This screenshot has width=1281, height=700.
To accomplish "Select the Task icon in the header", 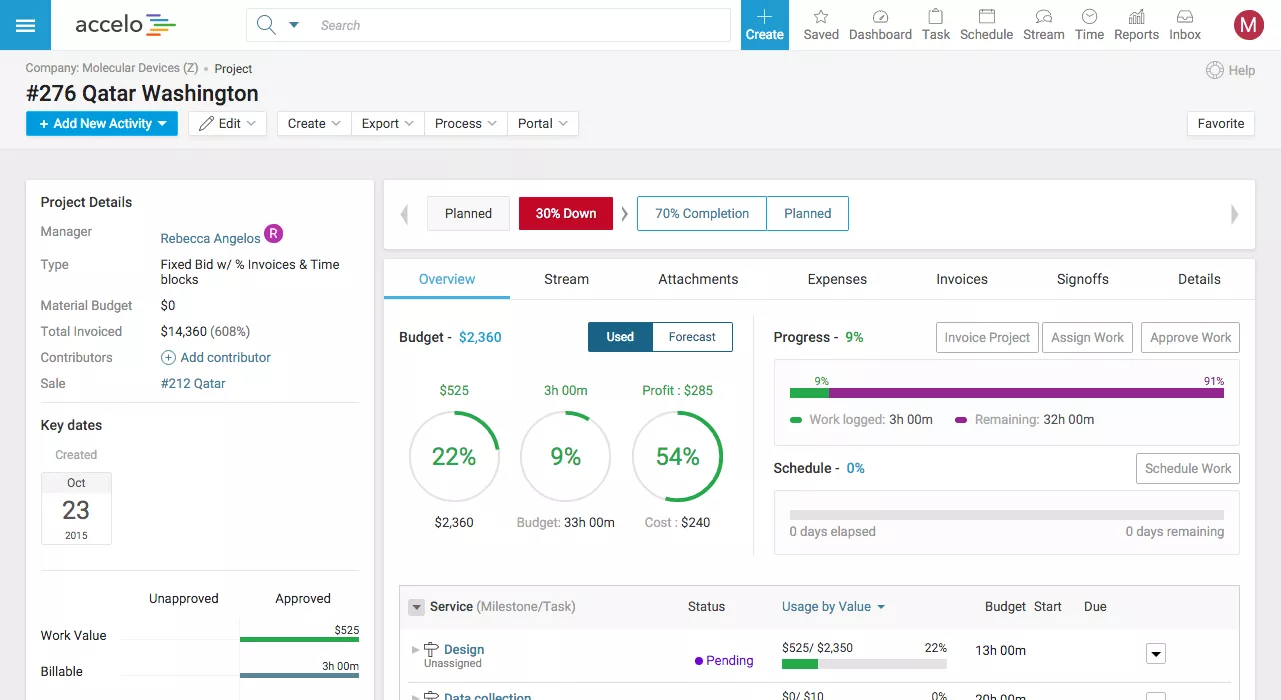I will [x=935, y=24].
